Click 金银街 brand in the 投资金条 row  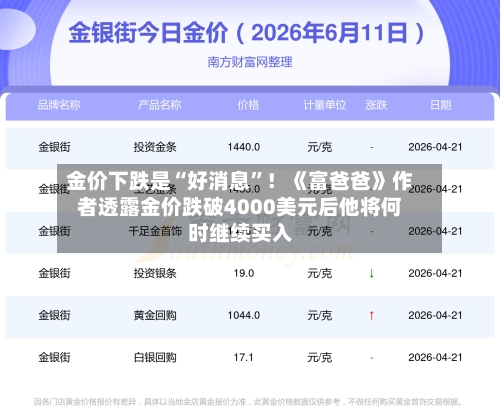point(54,147)
